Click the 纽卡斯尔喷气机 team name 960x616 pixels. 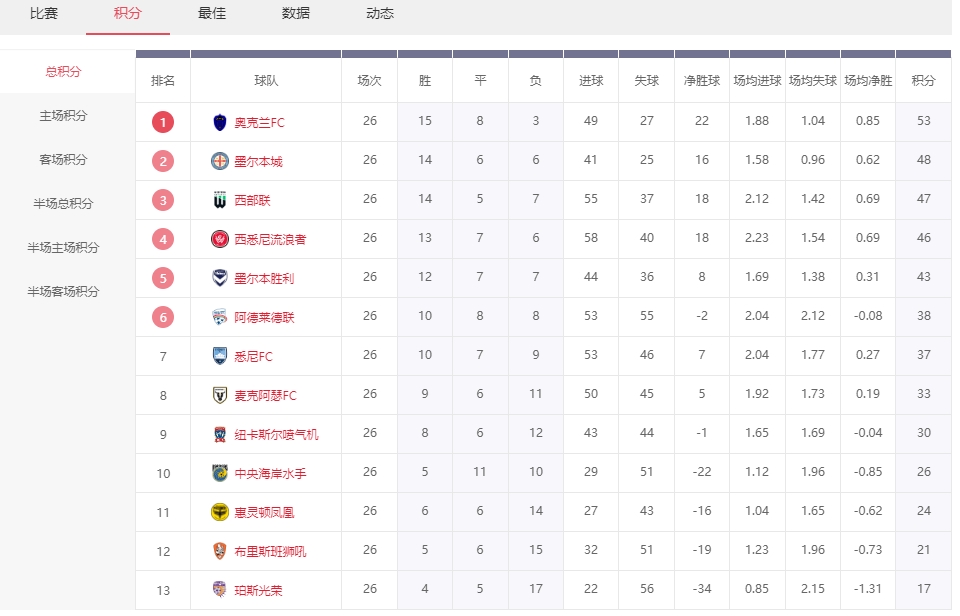276,434
